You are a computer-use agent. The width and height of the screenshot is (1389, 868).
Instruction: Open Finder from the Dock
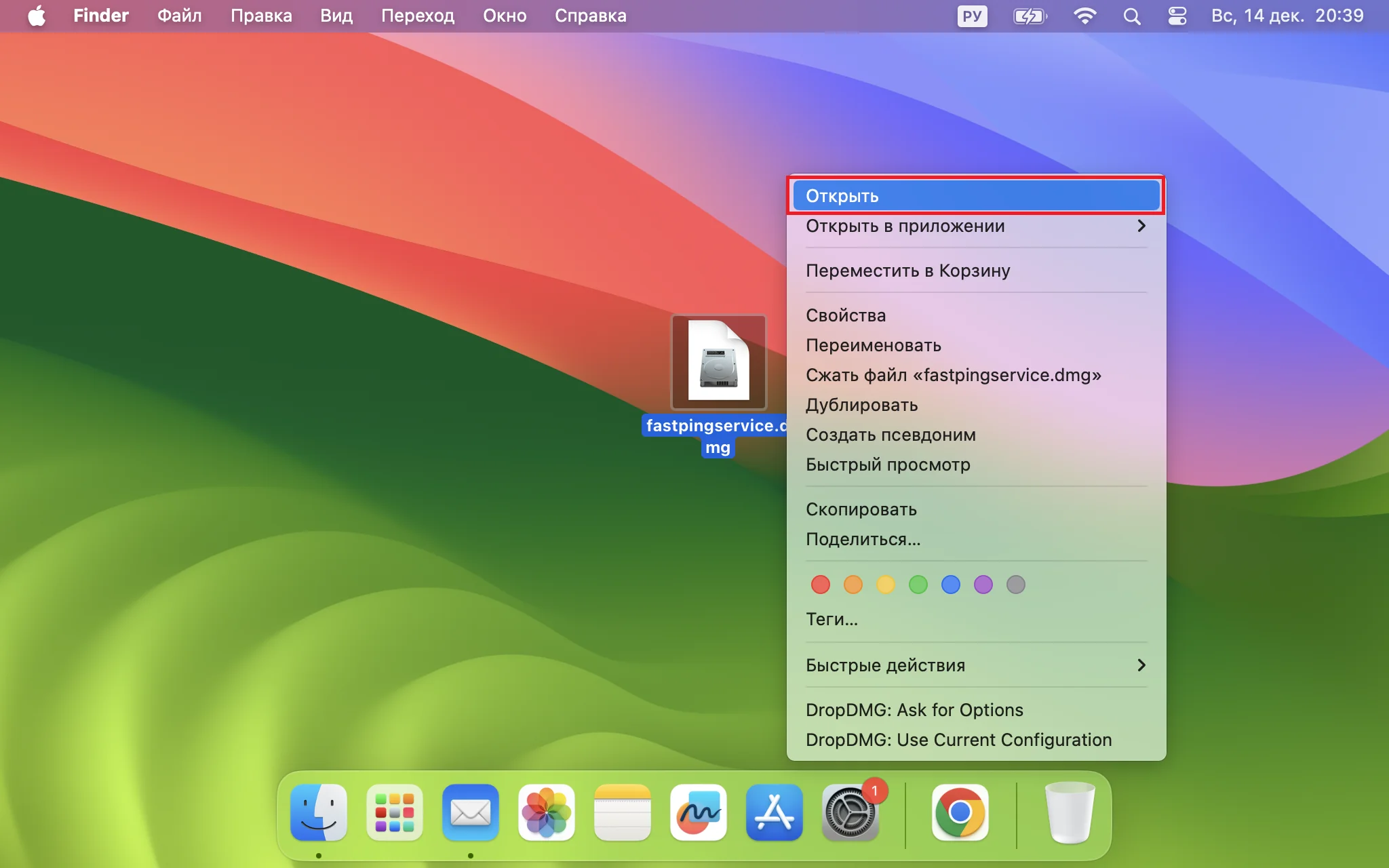point(319,812)
